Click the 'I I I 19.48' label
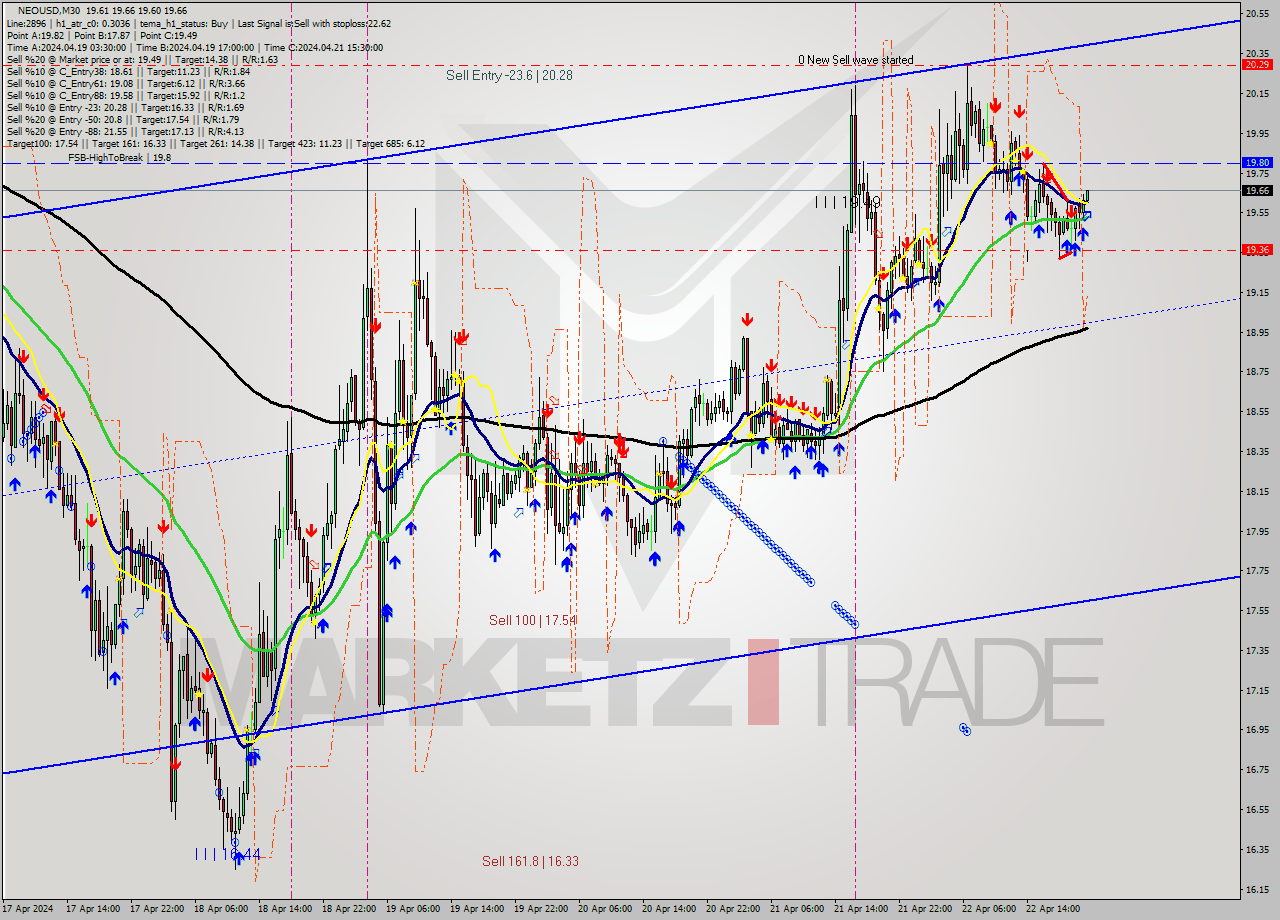This screenshot has height=920, width=1280. point(847,202)
